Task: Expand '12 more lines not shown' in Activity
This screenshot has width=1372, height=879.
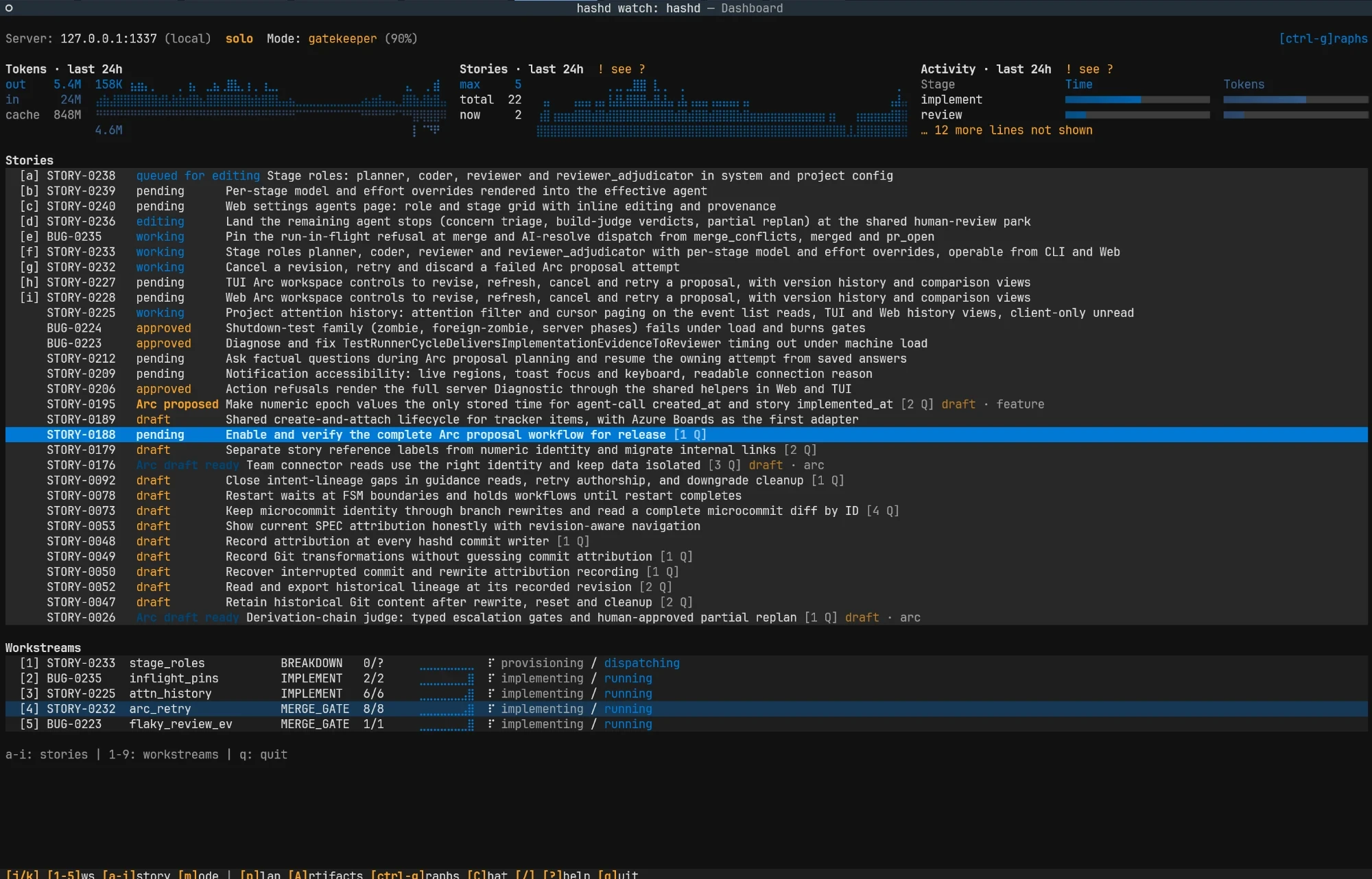Action: pos(1006,130)
